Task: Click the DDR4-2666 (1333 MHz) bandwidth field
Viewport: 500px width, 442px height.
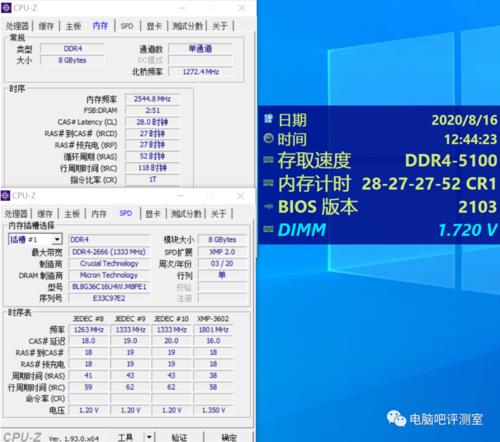Action: pyautogui.click(x=109, y=252)
